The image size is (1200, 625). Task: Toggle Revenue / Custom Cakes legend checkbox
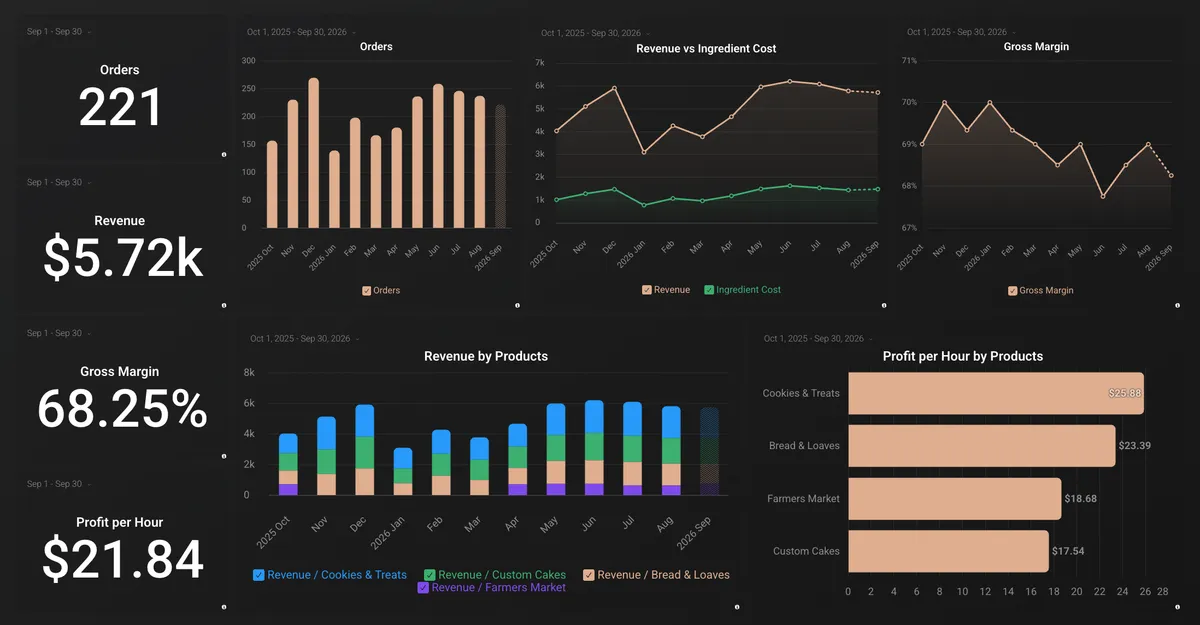(430, 575)
